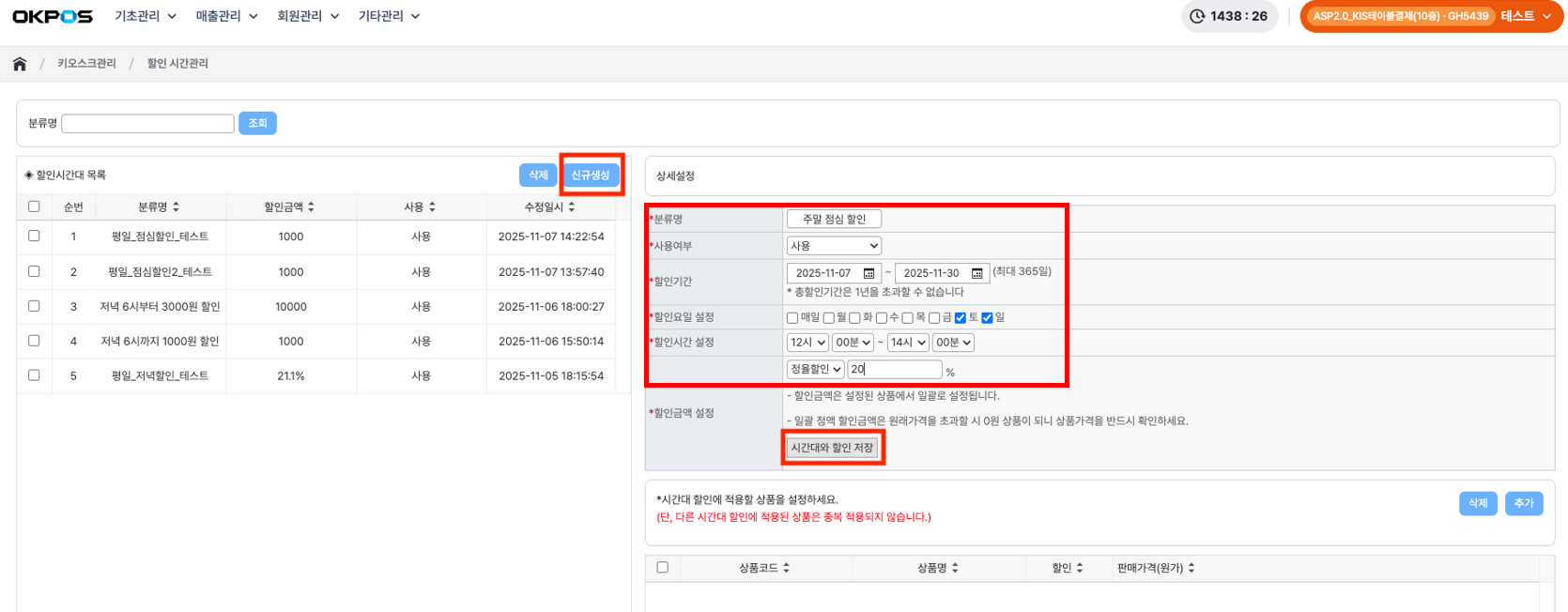Viewport: 1568px width, 612px height.
Task: Open the 사용여부 dropdown
Action: pyautogui.click(x=834, y=246)
